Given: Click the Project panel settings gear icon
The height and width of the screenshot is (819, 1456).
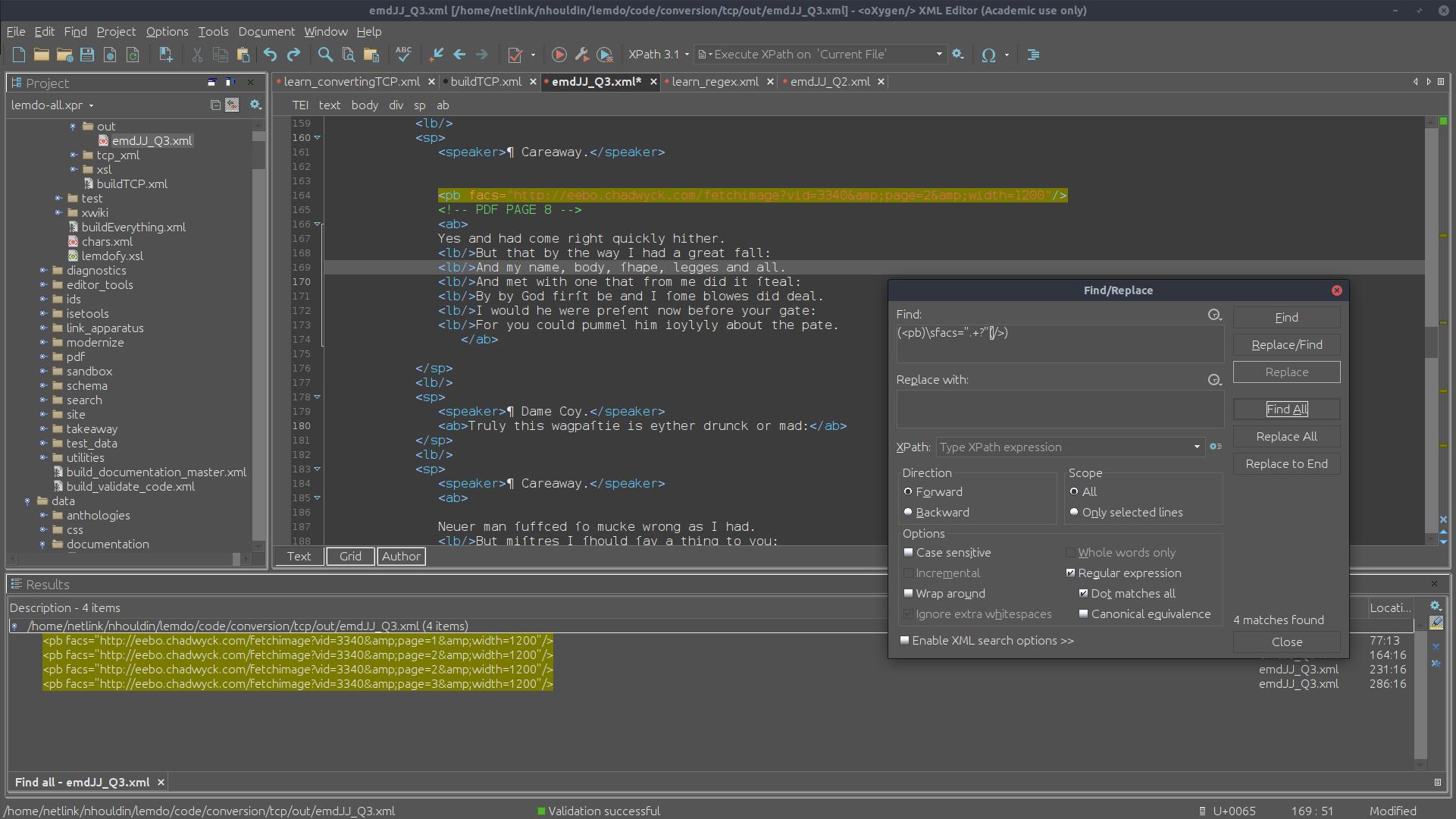Looking at the screenshot, I should coord(255,105).
